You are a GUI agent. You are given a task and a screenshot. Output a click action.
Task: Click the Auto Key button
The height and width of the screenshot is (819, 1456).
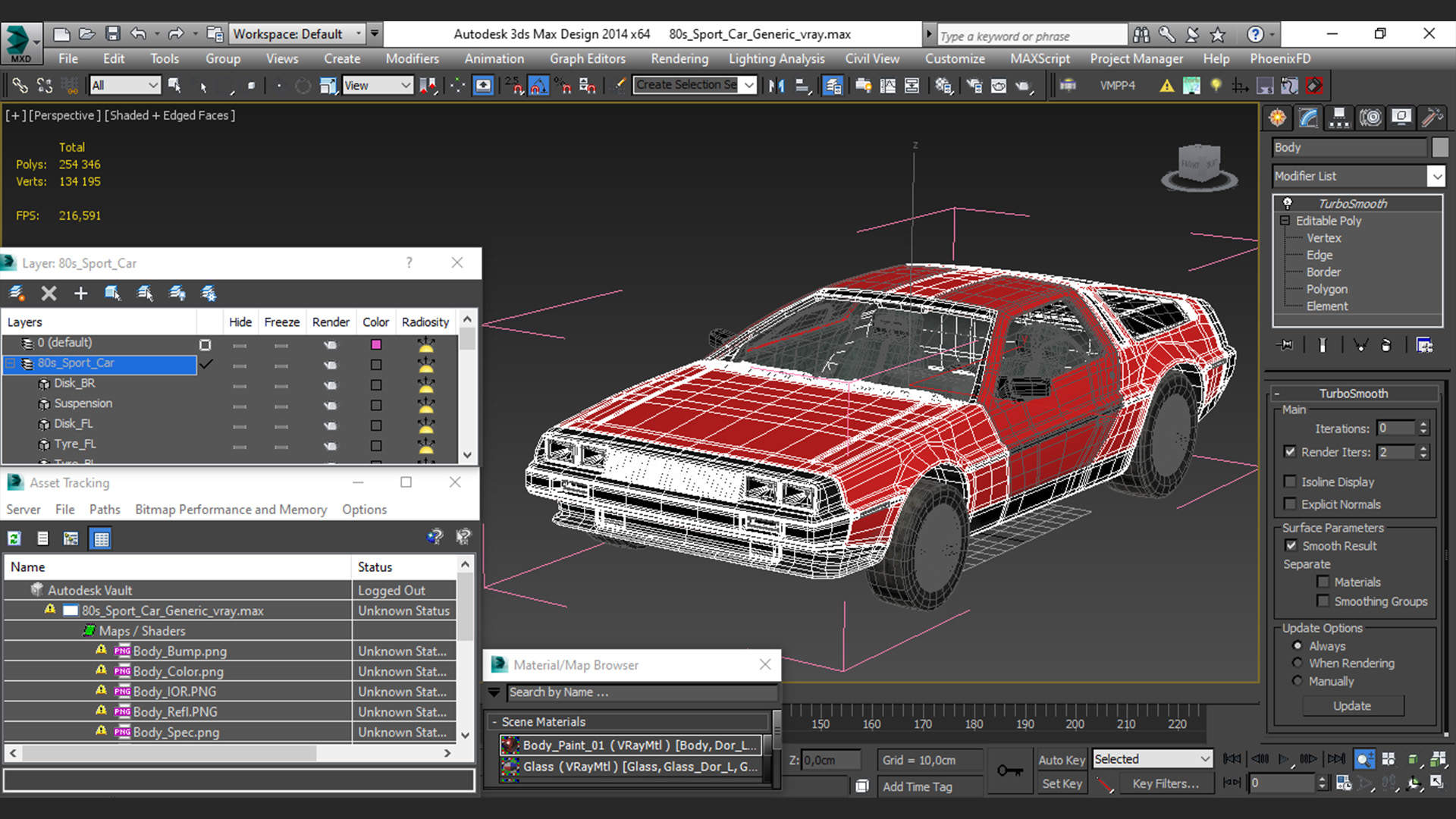(x=1062, y=760)
